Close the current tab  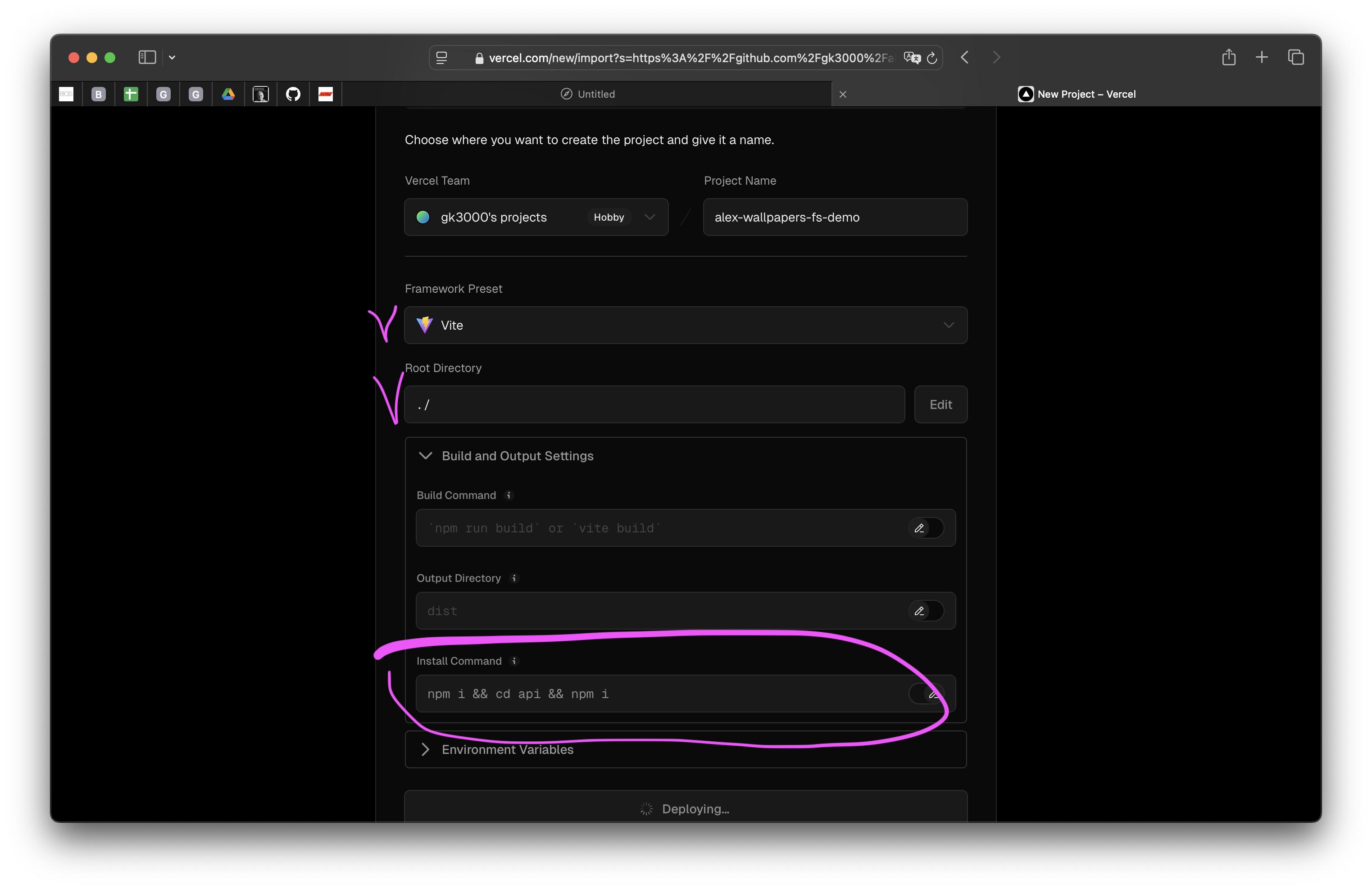[x=843, y=94]
